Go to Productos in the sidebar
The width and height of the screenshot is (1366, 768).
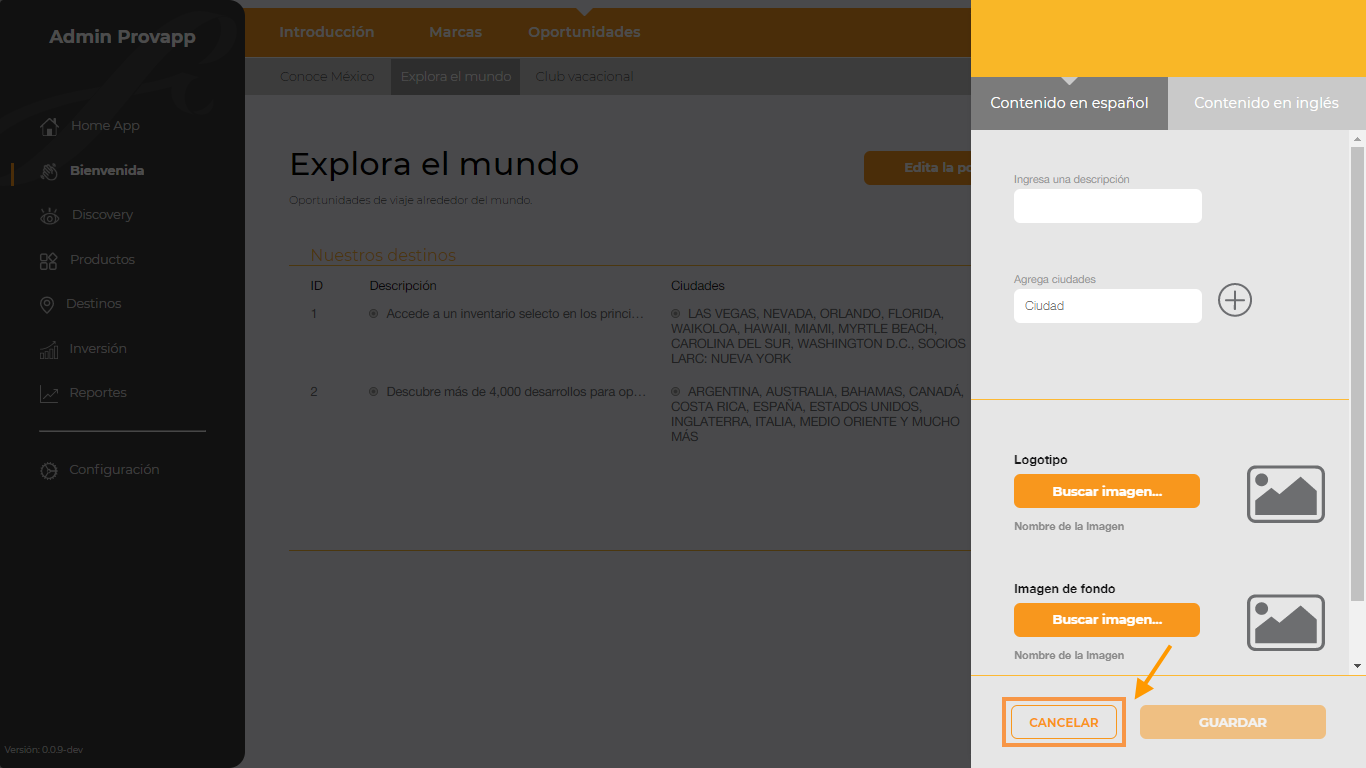coord(102,259)
